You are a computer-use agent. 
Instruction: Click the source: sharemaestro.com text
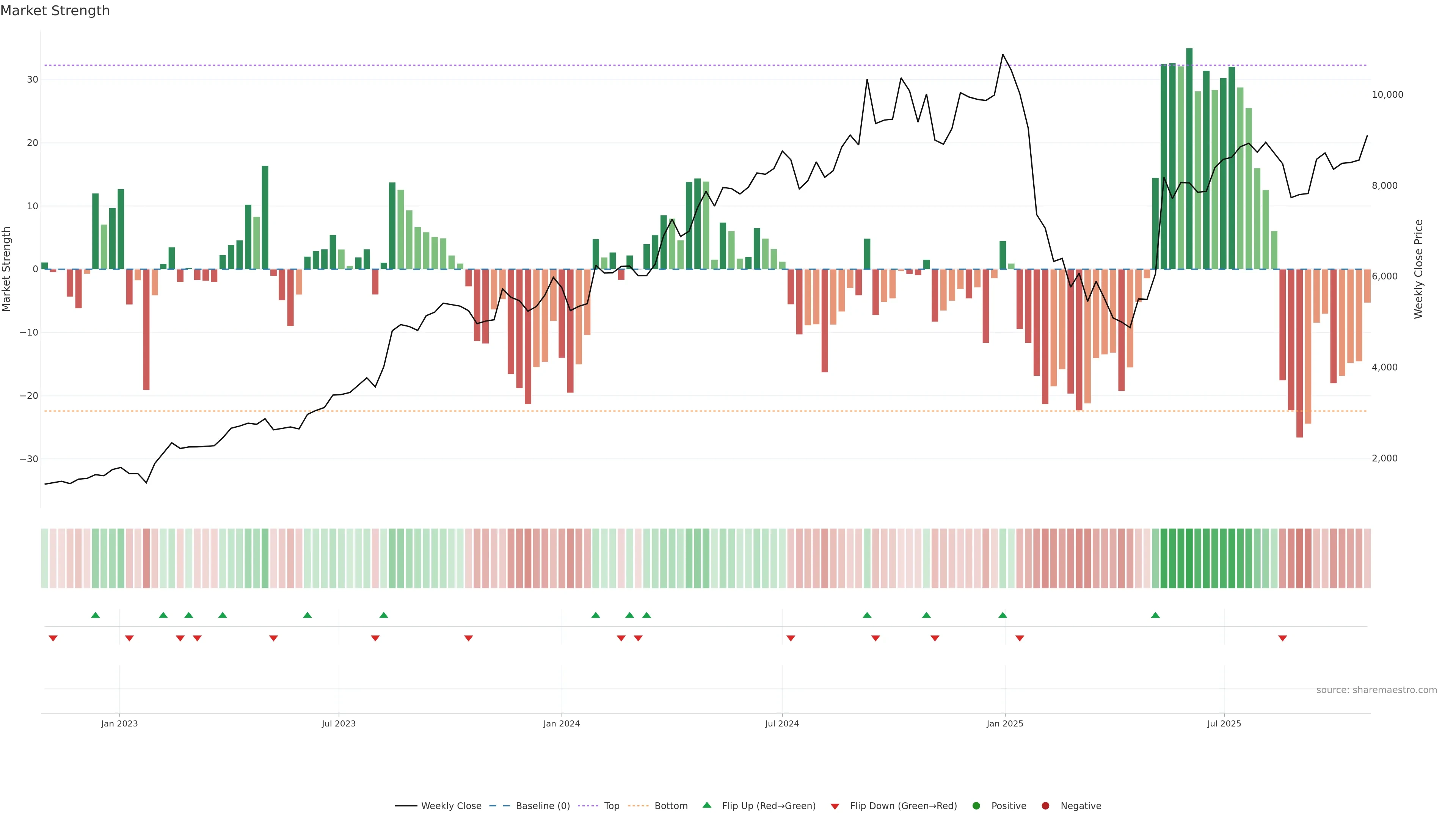[x=1376, y=690]
